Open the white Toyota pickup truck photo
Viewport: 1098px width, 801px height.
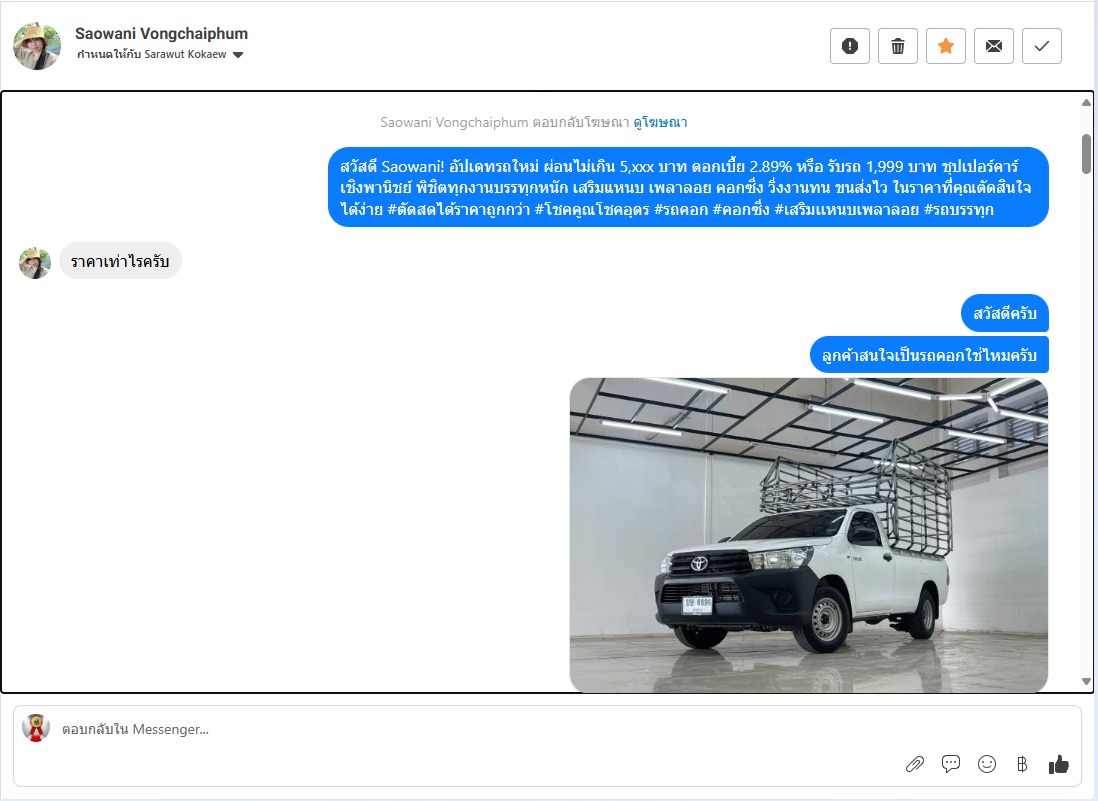pos(809,535)
